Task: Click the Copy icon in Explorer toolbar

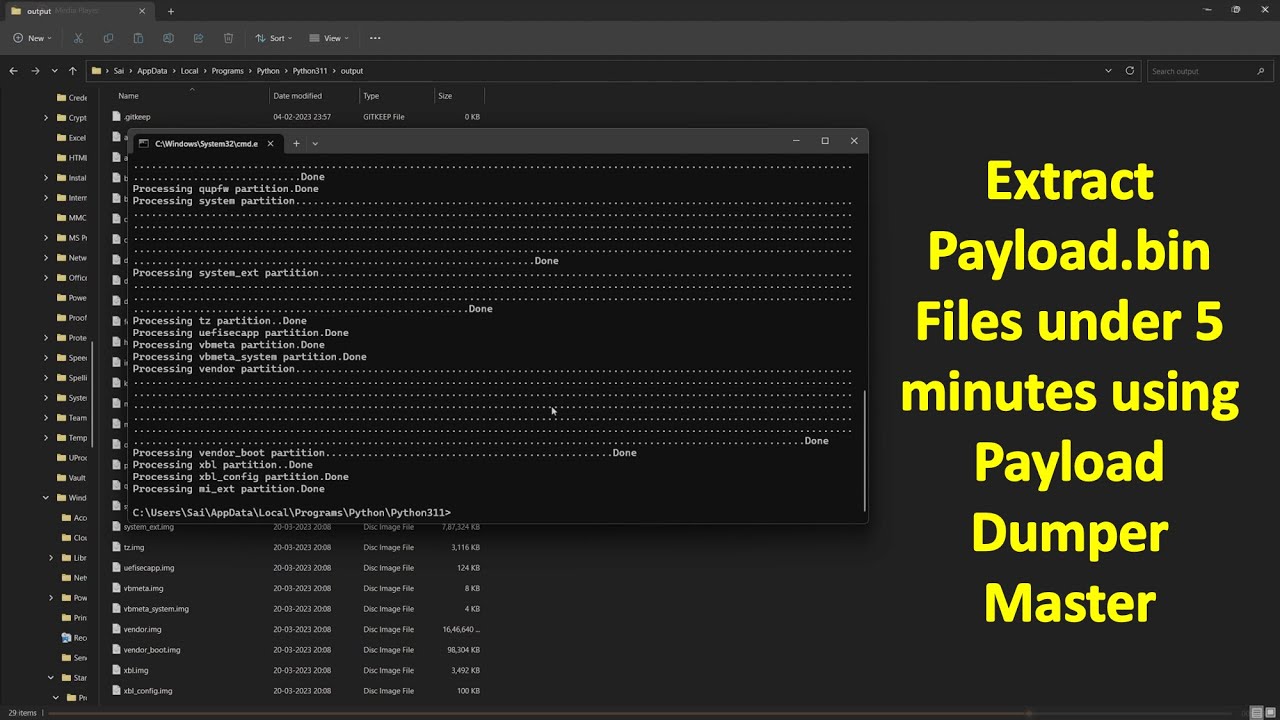Action: 108,38
